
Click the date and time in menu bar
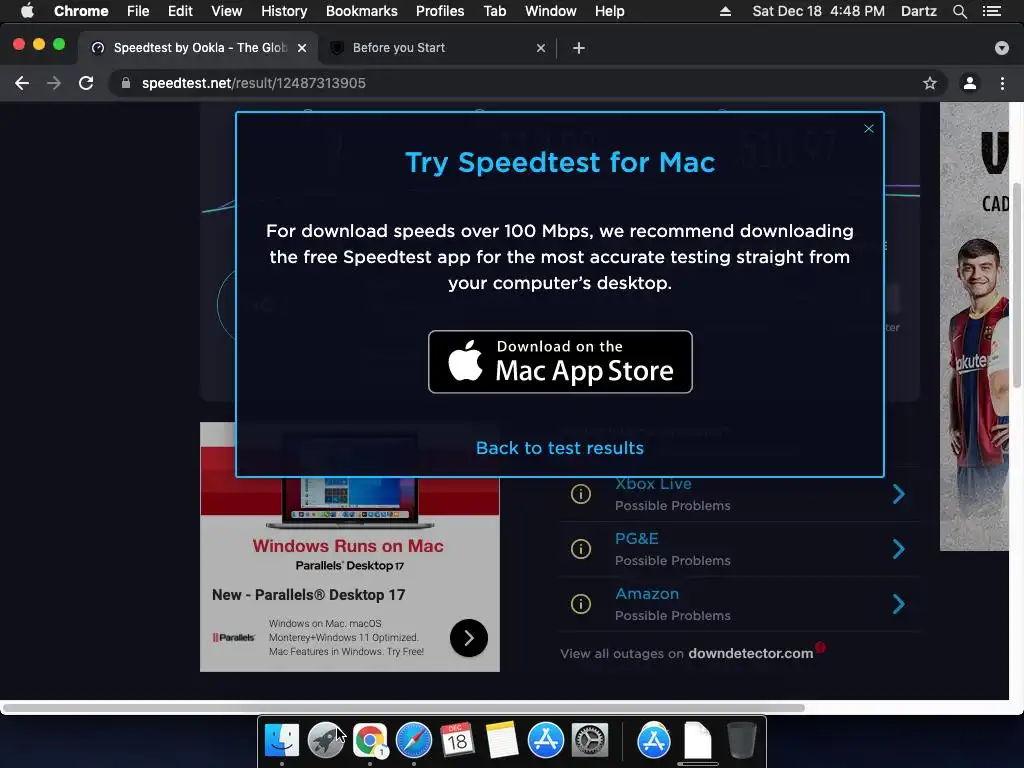pos(818,11)
